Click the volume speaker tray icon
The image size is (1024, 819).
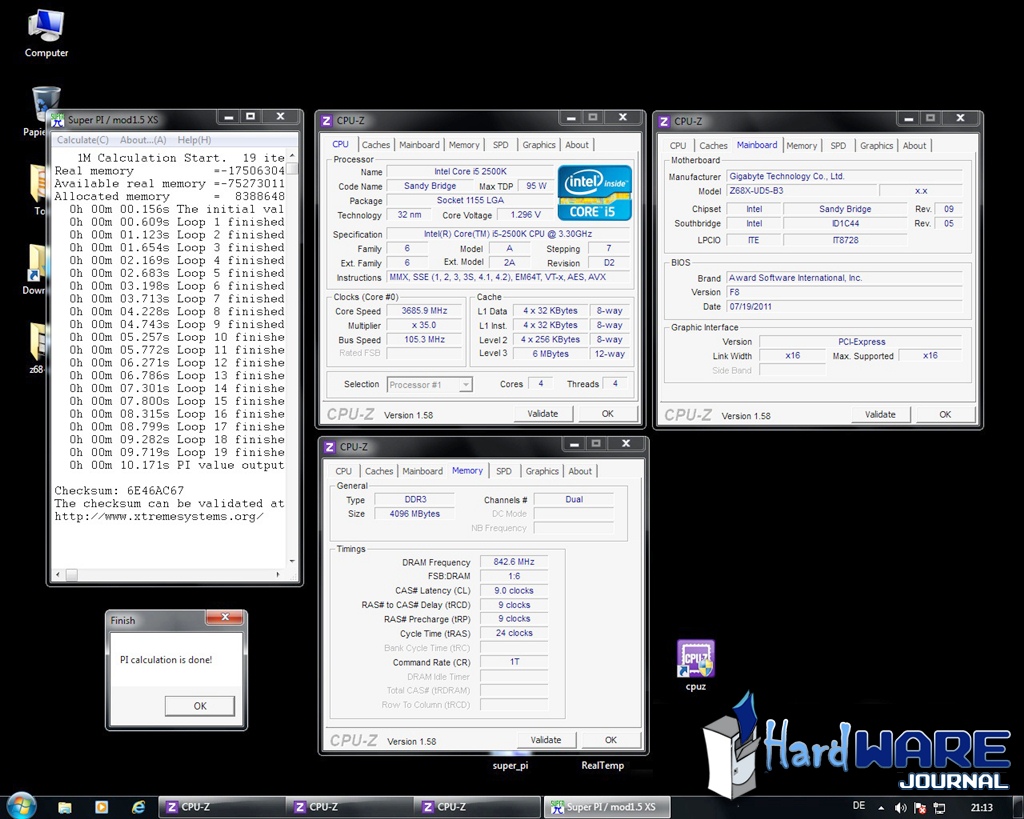point(901,807)
